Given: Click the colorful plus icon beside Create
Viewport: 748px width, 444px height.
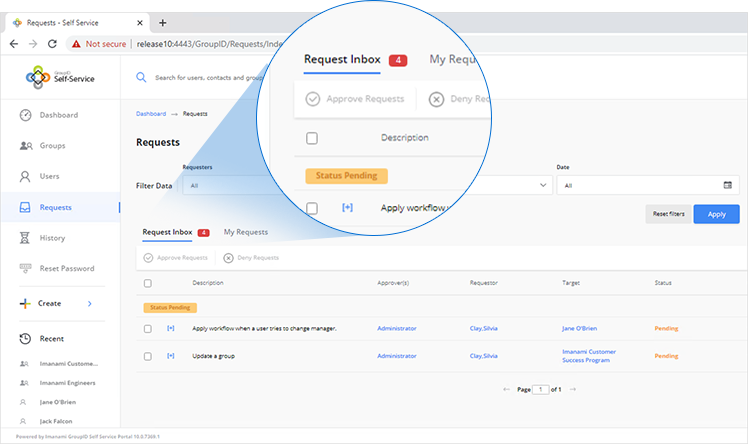Looking at the screenshot, I should 25,303.
